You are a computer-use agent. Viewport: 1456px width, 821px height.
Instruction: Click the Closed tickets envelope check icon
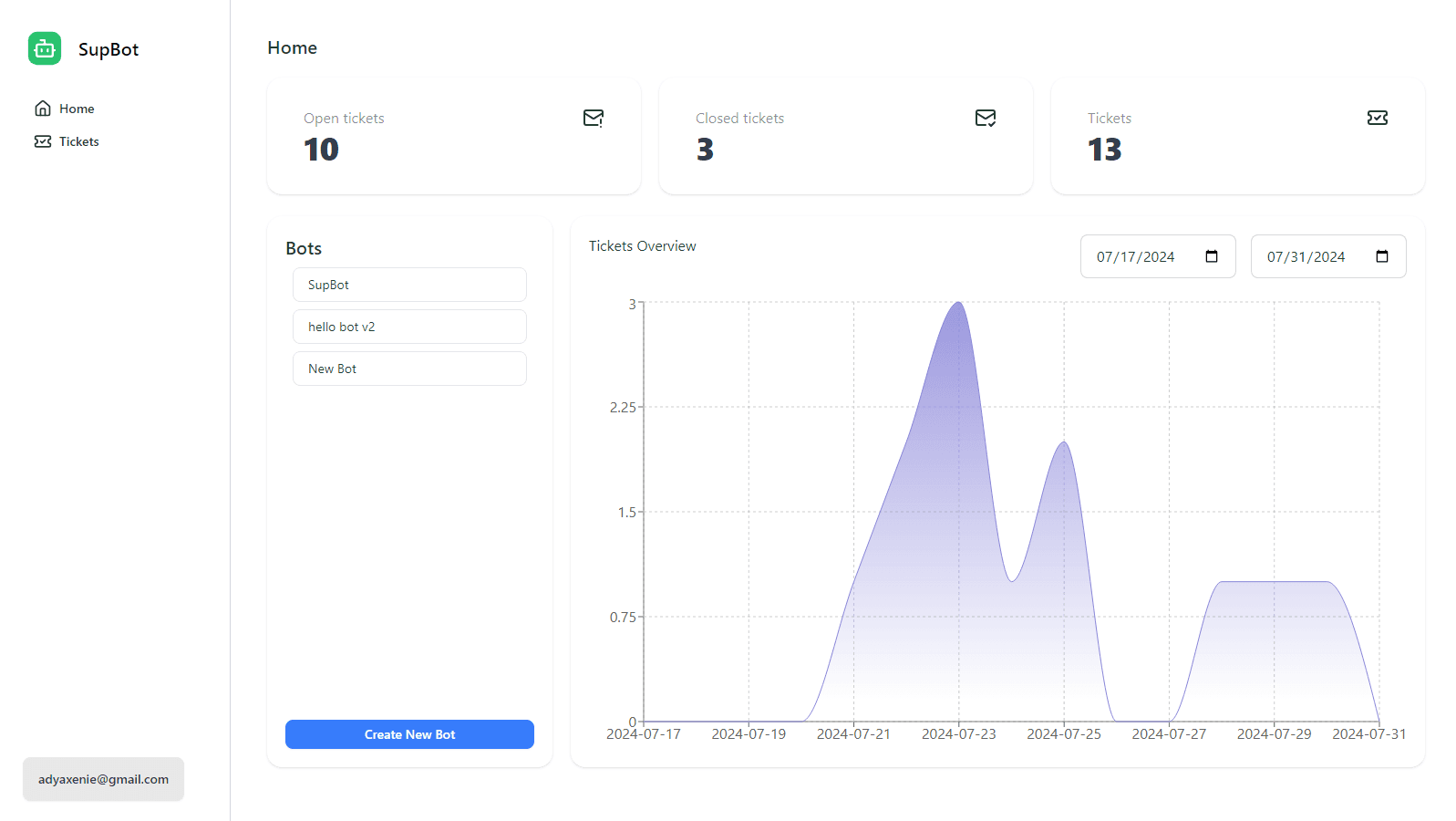click(x=986, y=118)
